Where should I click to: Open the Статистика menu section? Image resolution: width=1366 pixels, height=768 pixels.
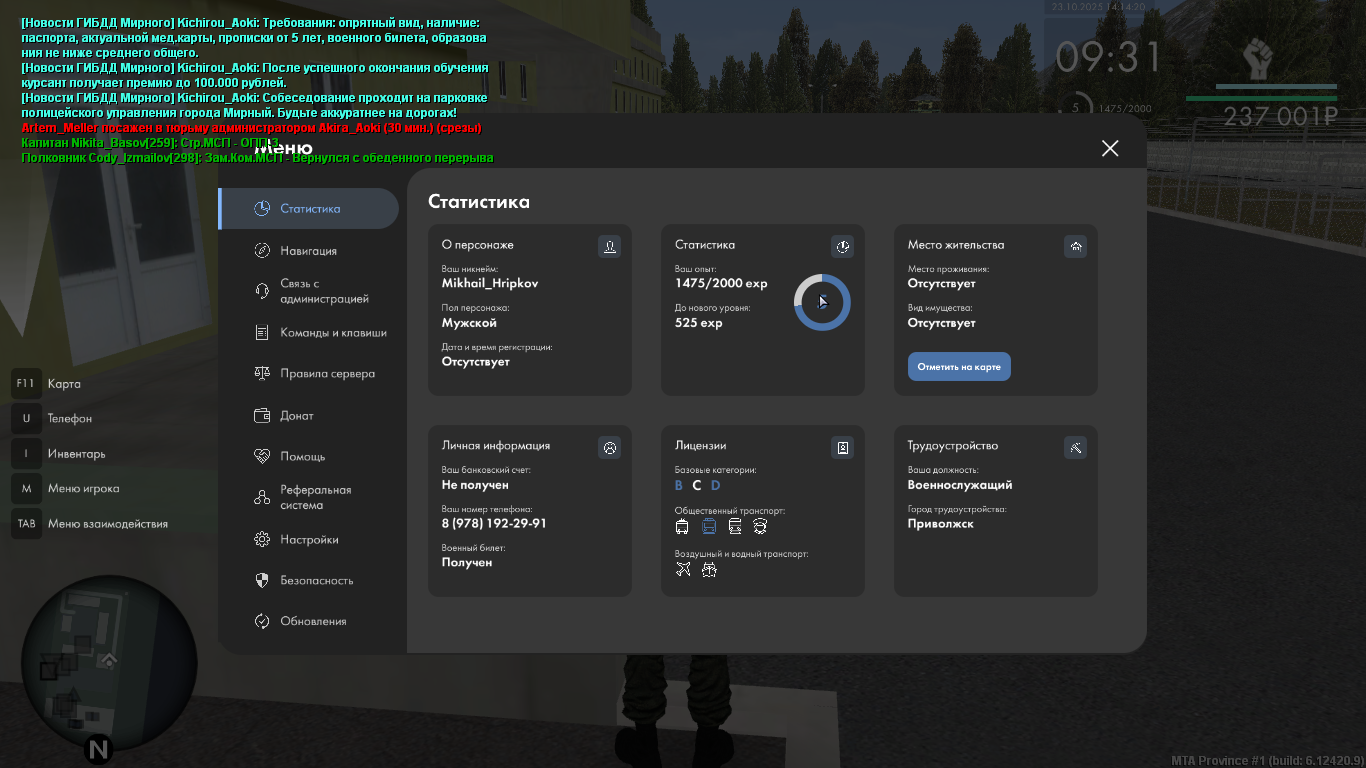[x=309, y=209]
